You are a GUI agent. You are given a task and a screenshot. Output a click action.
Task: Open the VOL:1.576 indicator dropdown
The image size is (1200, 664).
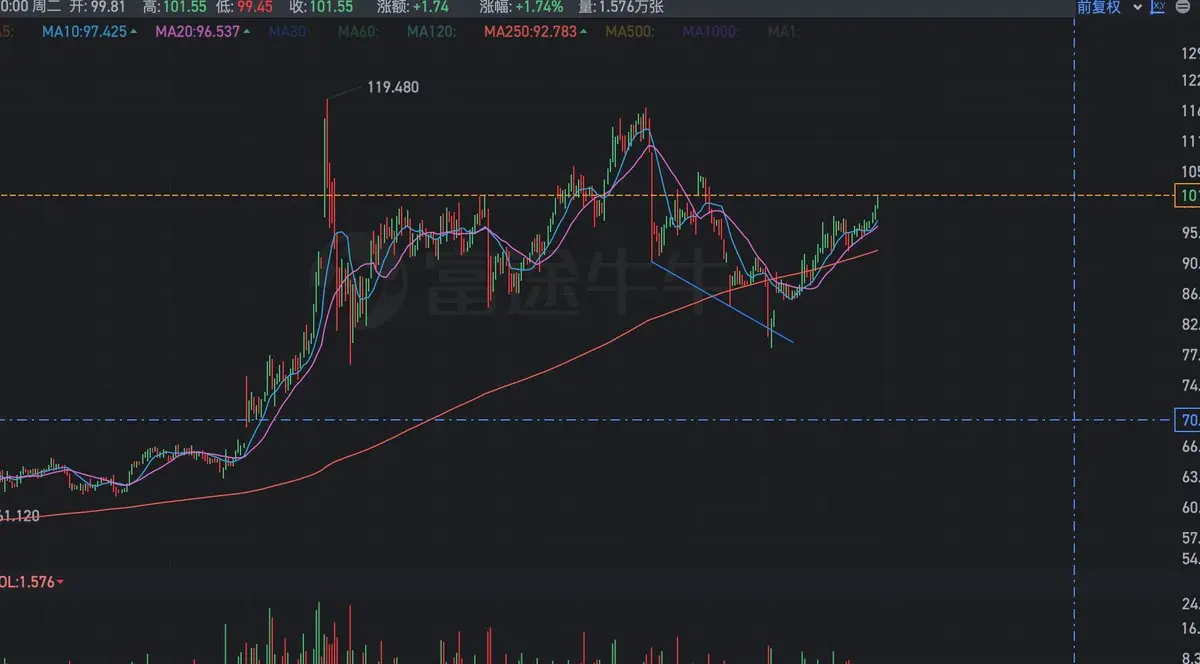tap(32, 581)
